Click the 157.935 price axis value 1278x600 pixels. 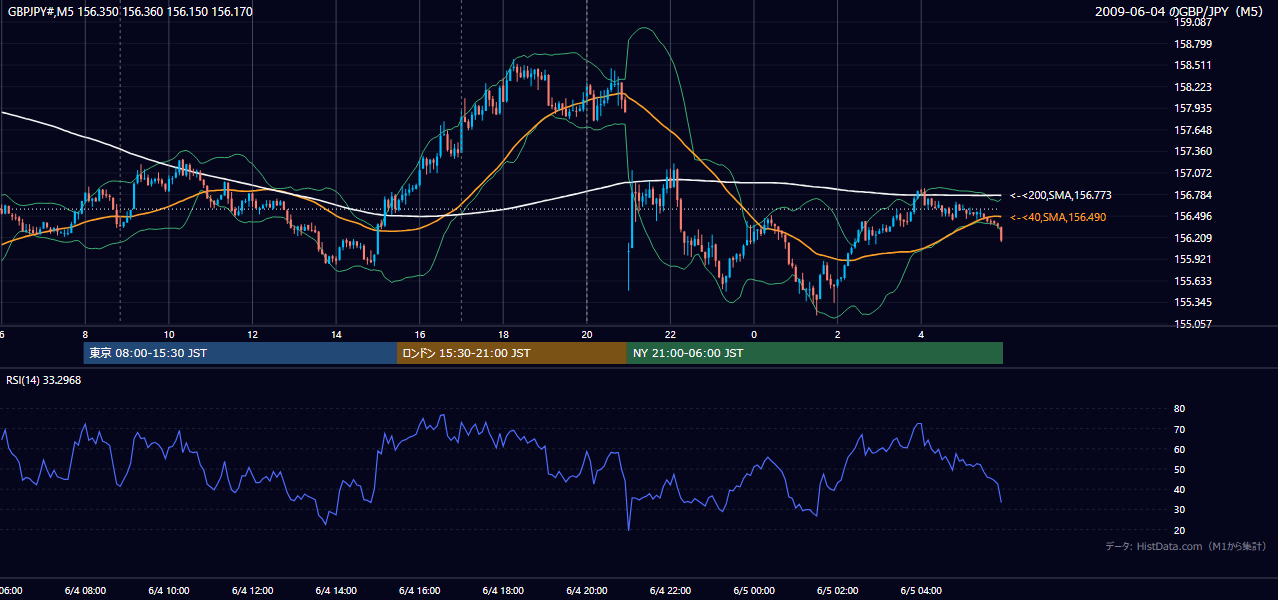(x=1193, y=108)
